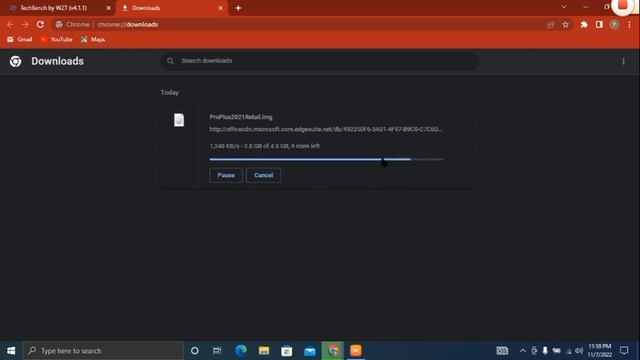Open the orange app icon on the taskbar
Image resolution: width=640 pixels, height=360 pixels.
tap(356, 351)
